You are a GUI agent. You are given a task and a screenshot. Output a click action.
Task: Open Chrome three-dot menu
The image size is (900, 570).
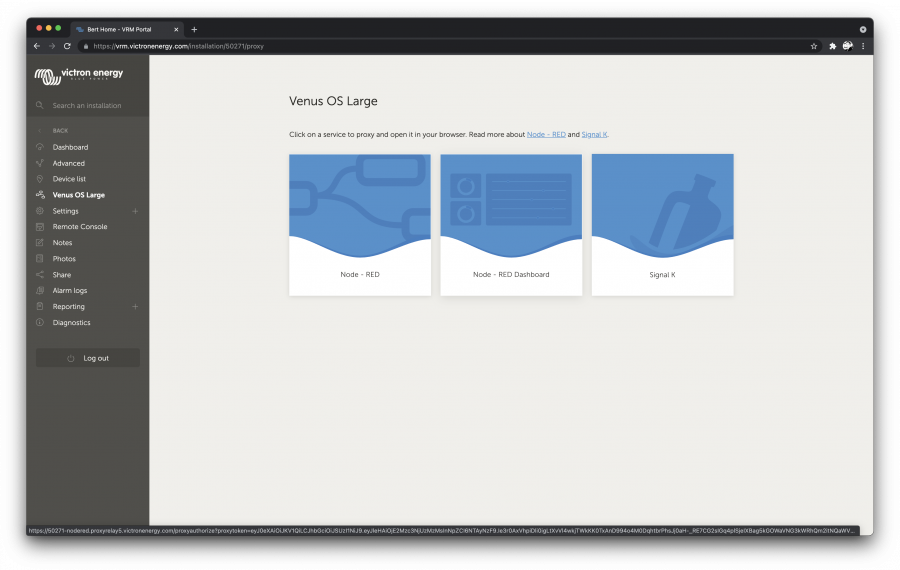pos(863,46)
